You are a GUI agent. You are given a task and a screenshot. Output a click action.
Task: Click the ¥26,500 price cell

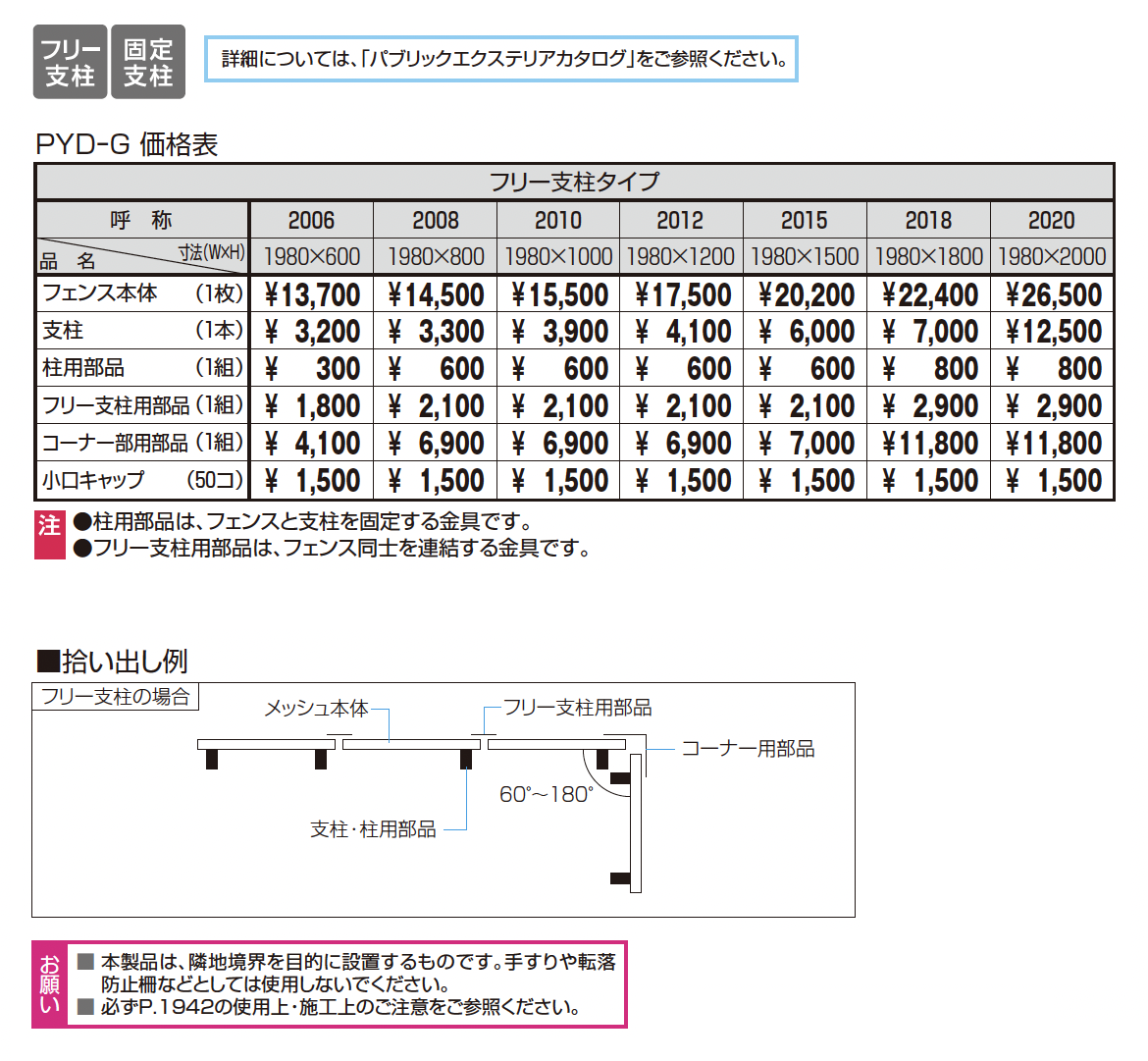pos(1052,295)
